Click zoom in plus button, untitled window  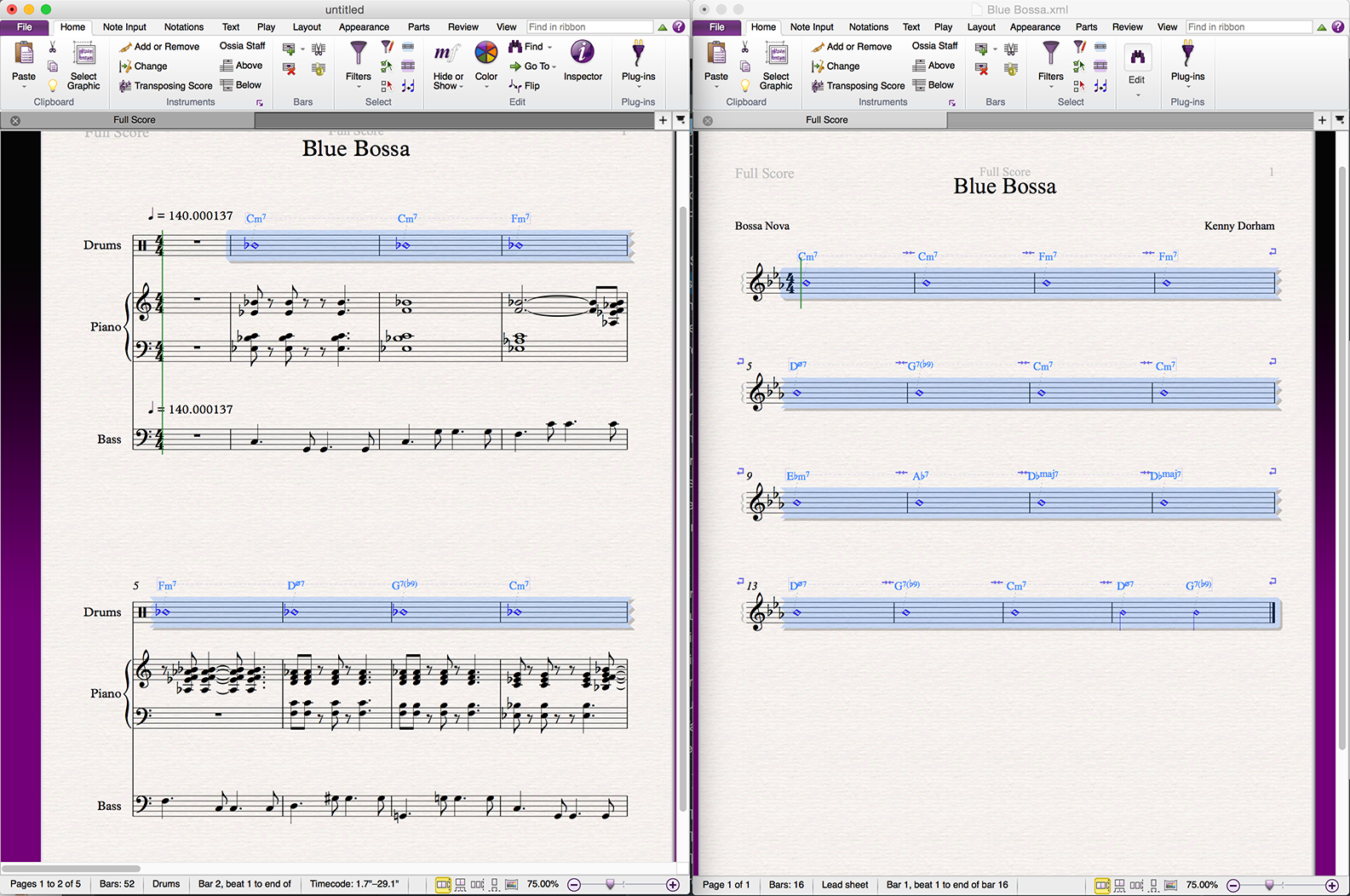(x=673, y=885)
